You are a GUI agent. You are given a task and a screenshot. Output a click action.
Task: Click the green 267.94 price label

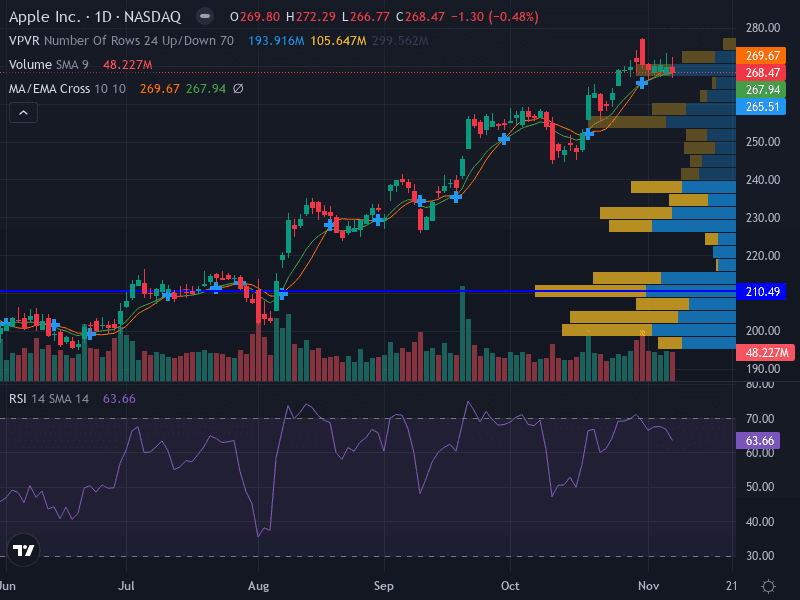point(762,90)
